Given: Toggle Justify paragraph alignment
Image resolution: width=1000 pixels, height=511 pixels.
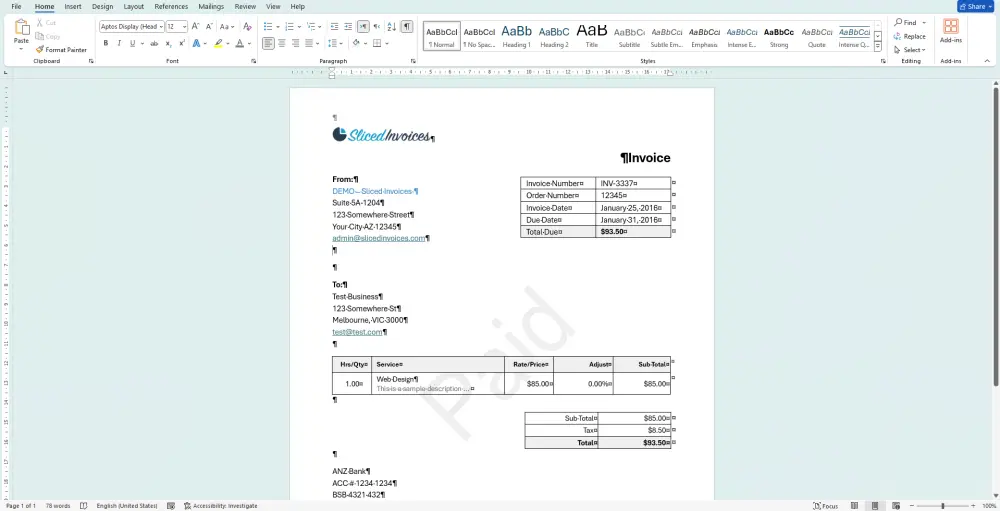Looking at the screenshot, I should point(309,43).
